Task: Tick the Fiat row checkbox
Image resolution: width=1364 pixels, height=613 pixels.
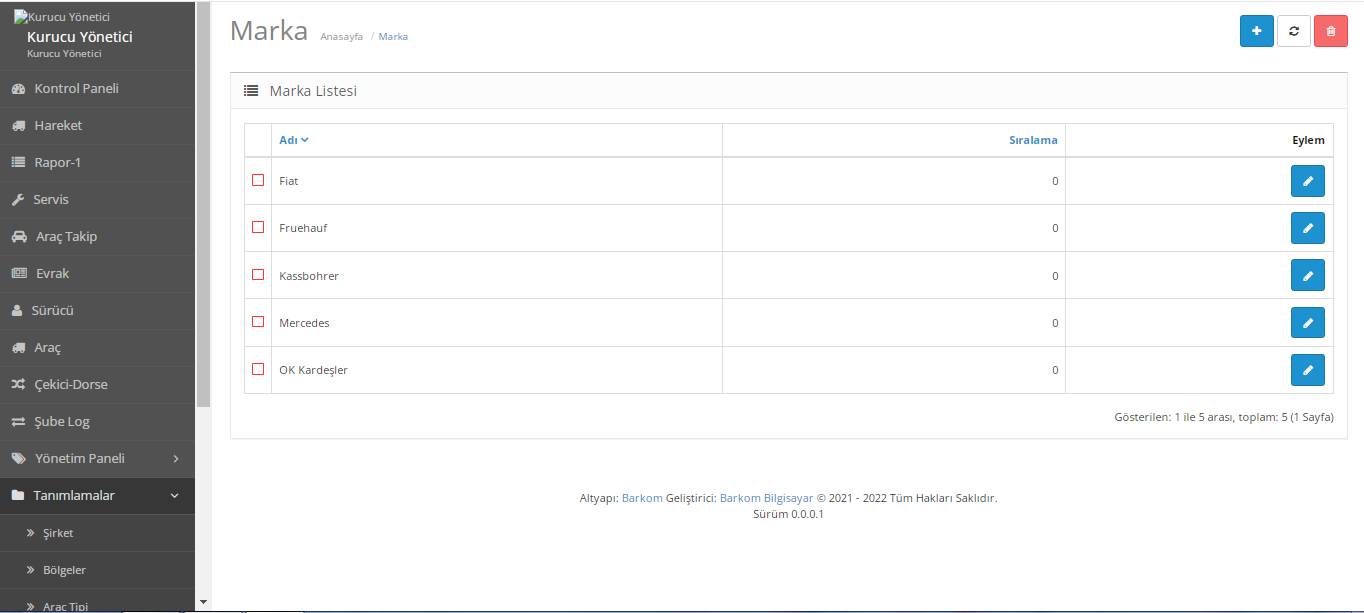Action: [258, 180]
